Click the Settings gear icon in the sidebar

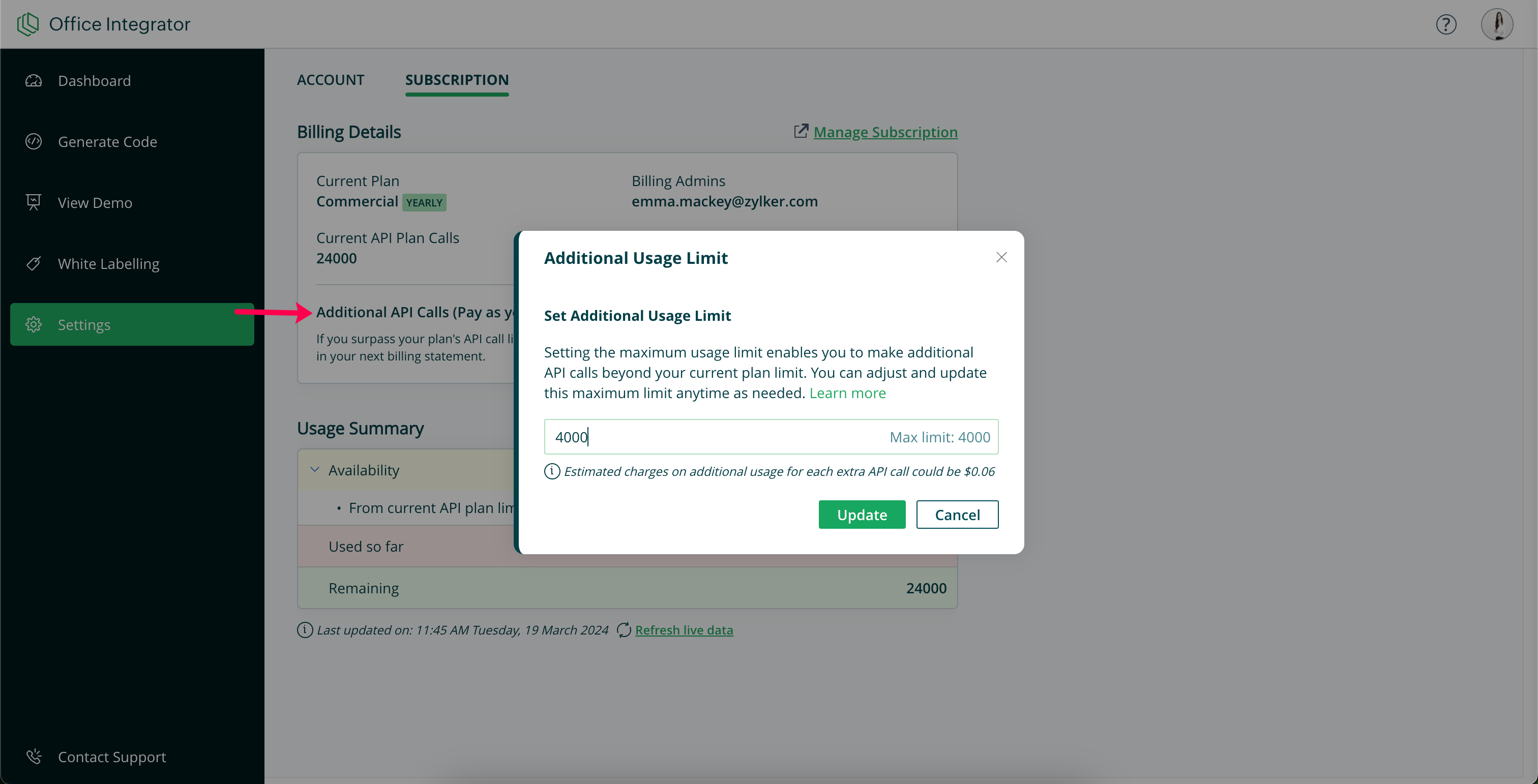(x=34, y=324)
